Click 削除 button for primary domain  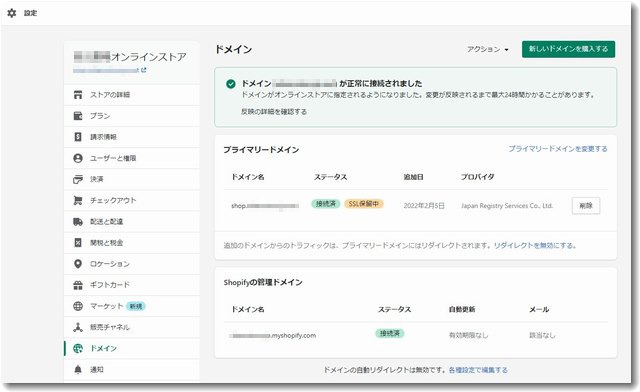click(x=586, y=205)
